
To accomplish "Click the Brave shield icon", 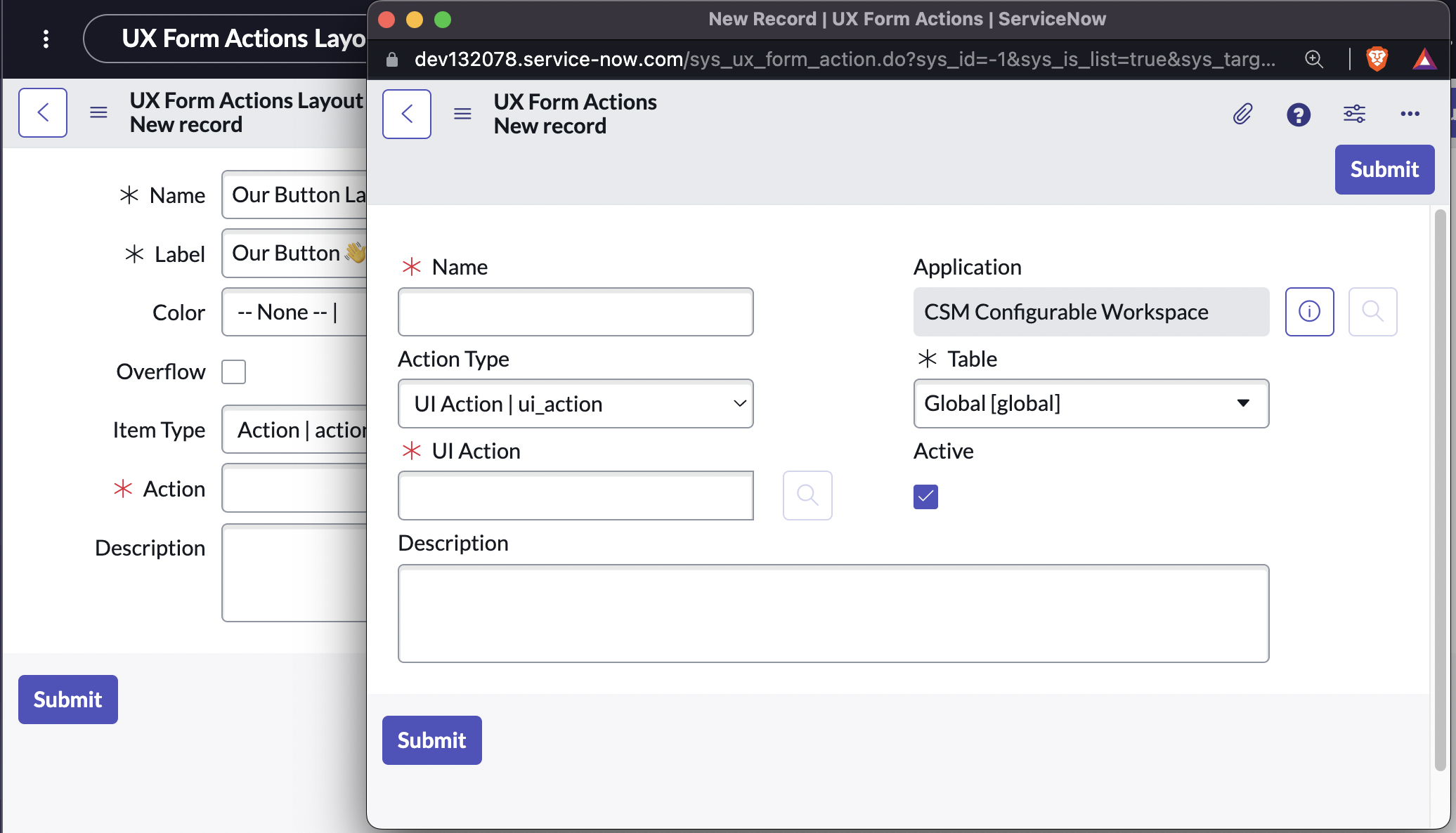I will (1377, 59).
